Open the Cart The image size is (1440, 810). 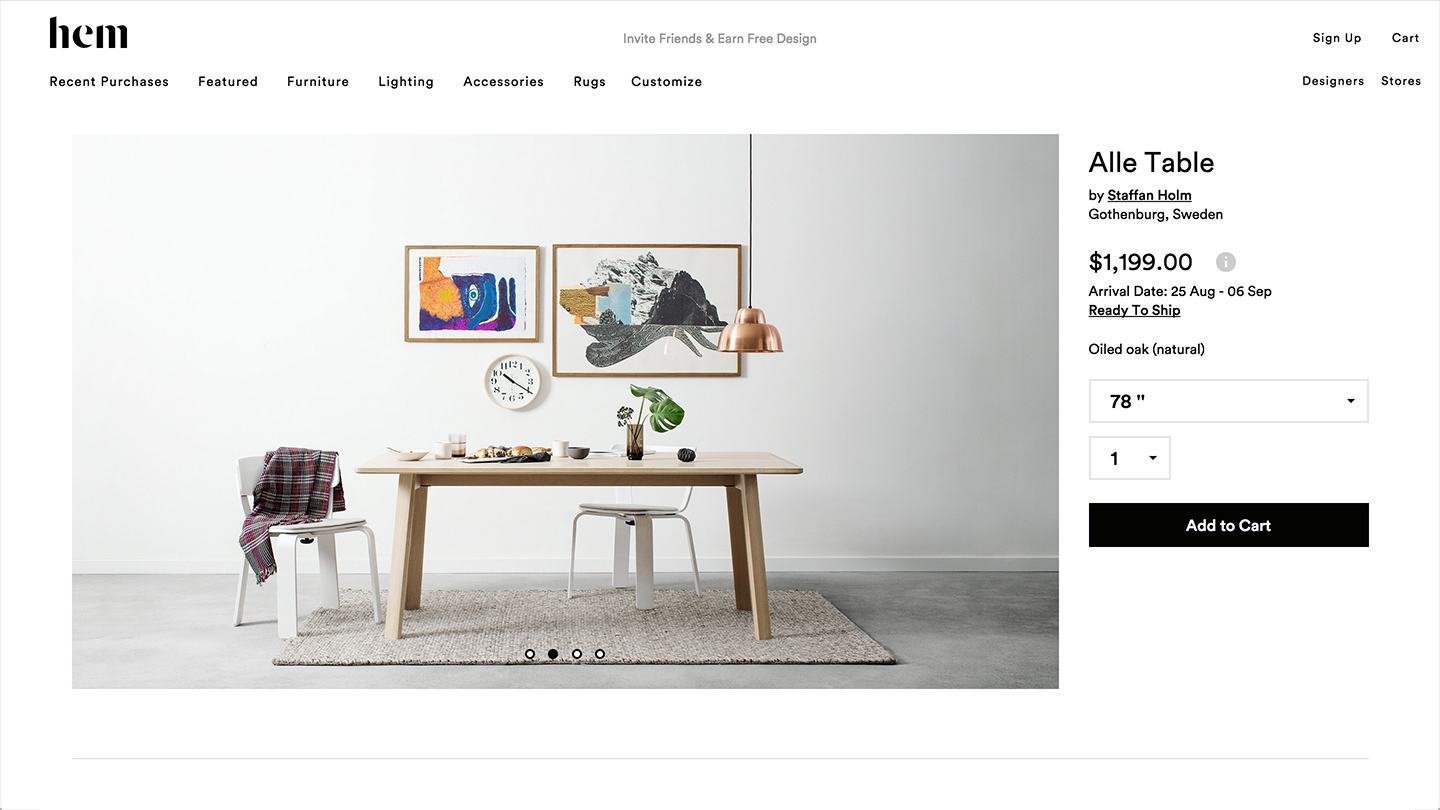point(1405,38)
